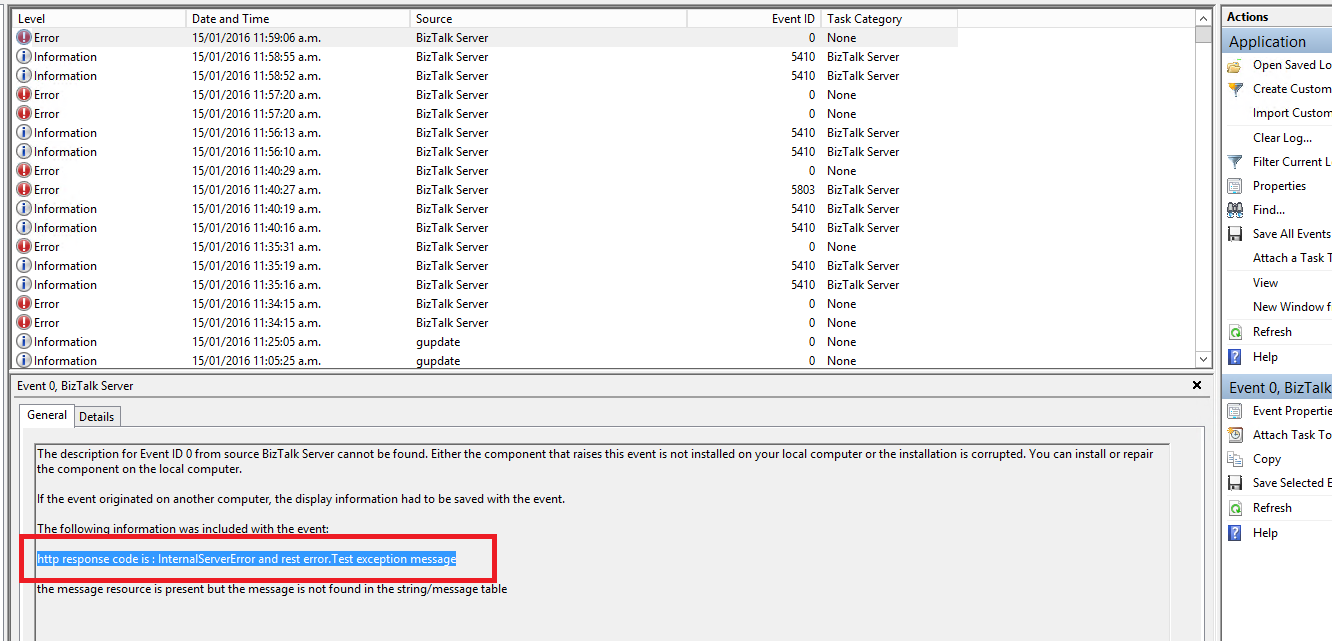Click the Refresh icon under Event 0 section
1335x641 pixels.
click(x=1235, y=508)
